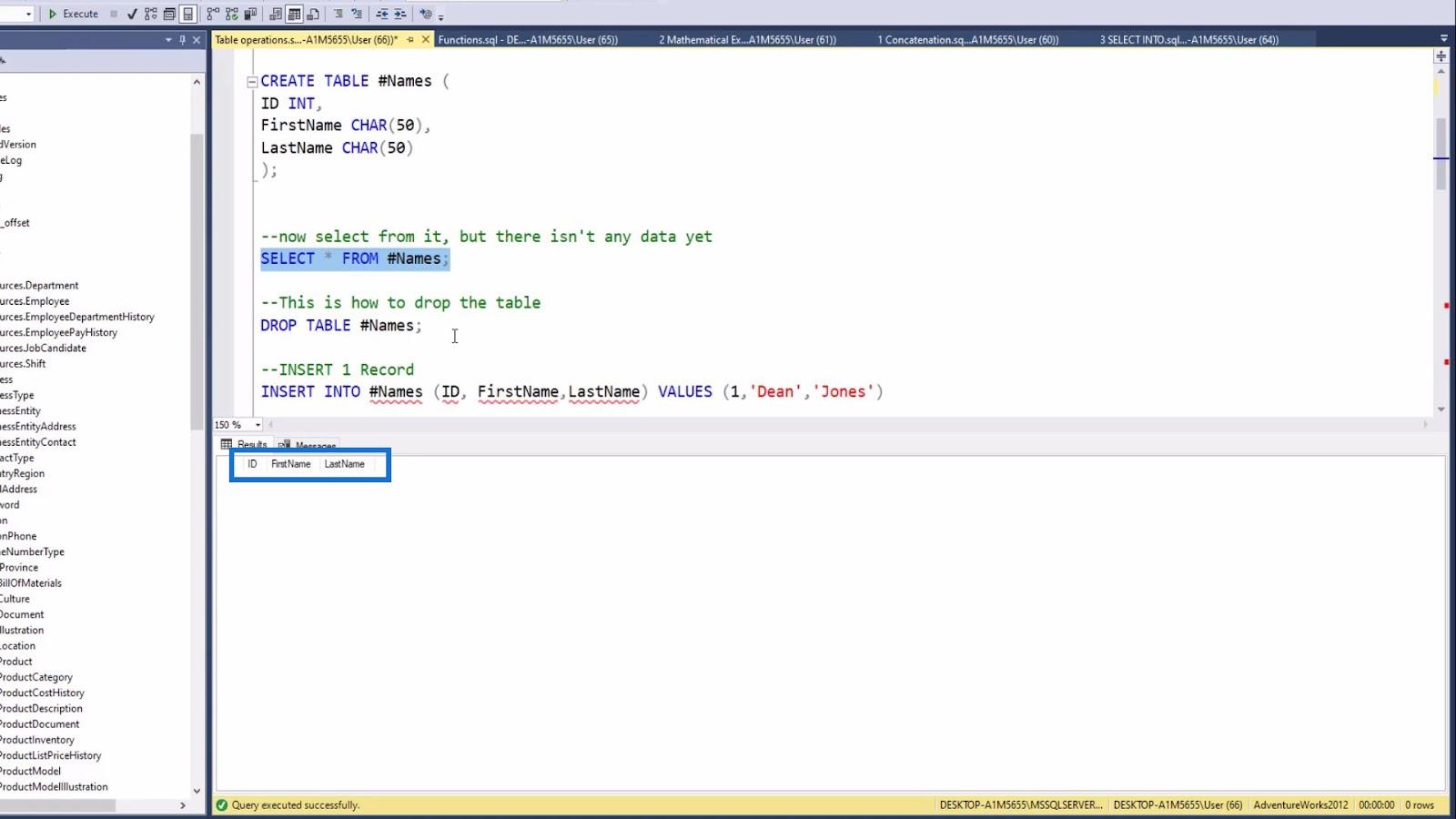
Task: Open Object Explorer window position dropdown
Action: (x=168, y=40)
